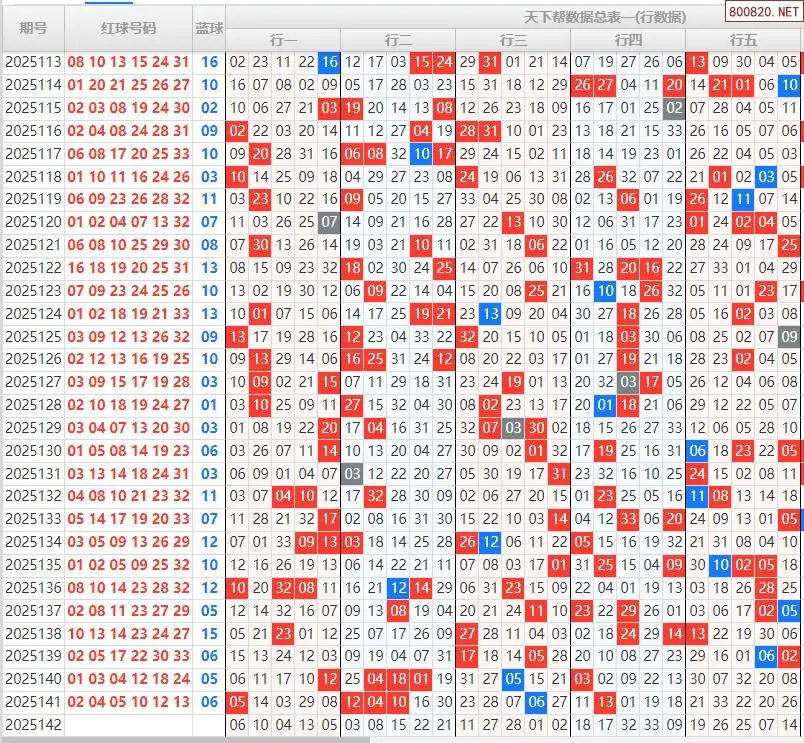Click the 期号 column header
Screen dimensions: 804x743
click(x=33, y=28)
